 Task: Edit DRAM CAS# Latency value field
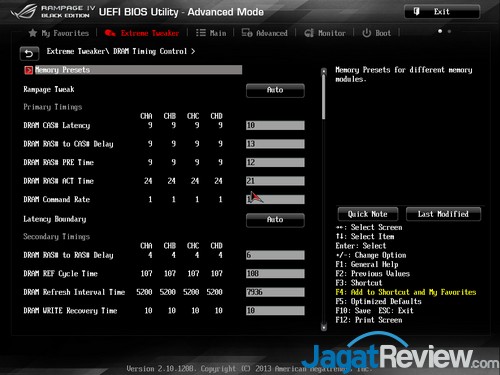(275, 125)
